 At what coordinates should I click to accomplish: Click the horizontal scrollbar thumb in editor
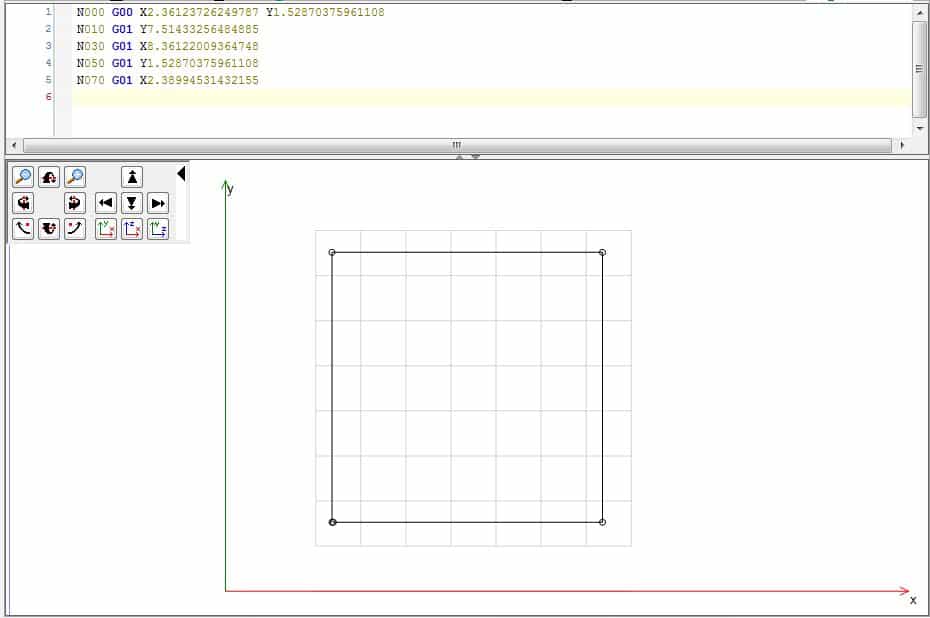[457, 145]
